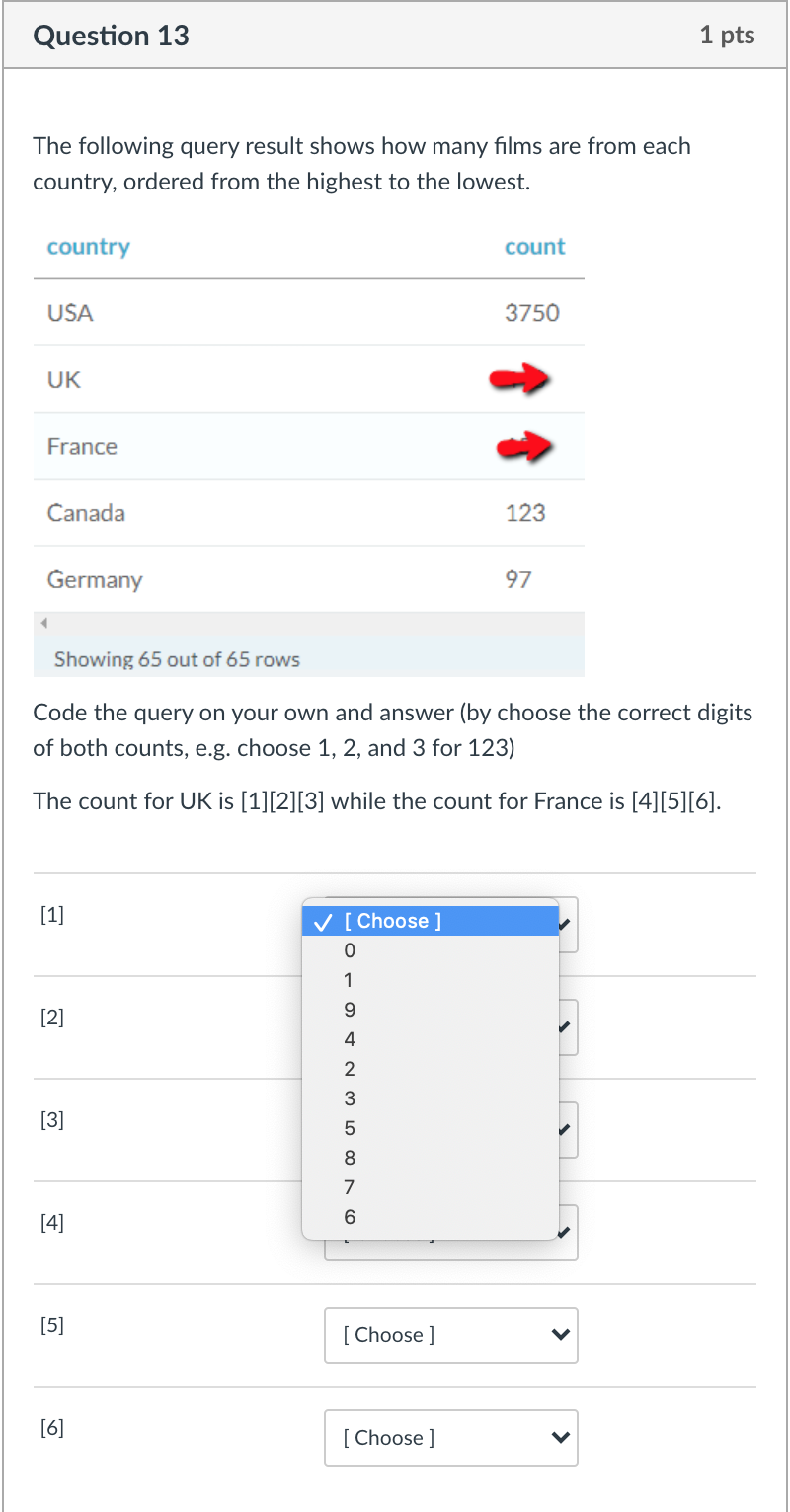This screenshot has width=790, height=1512.
Task: Click the small left triangle above Showing 65 rows
Action: (x=41, y=622)
